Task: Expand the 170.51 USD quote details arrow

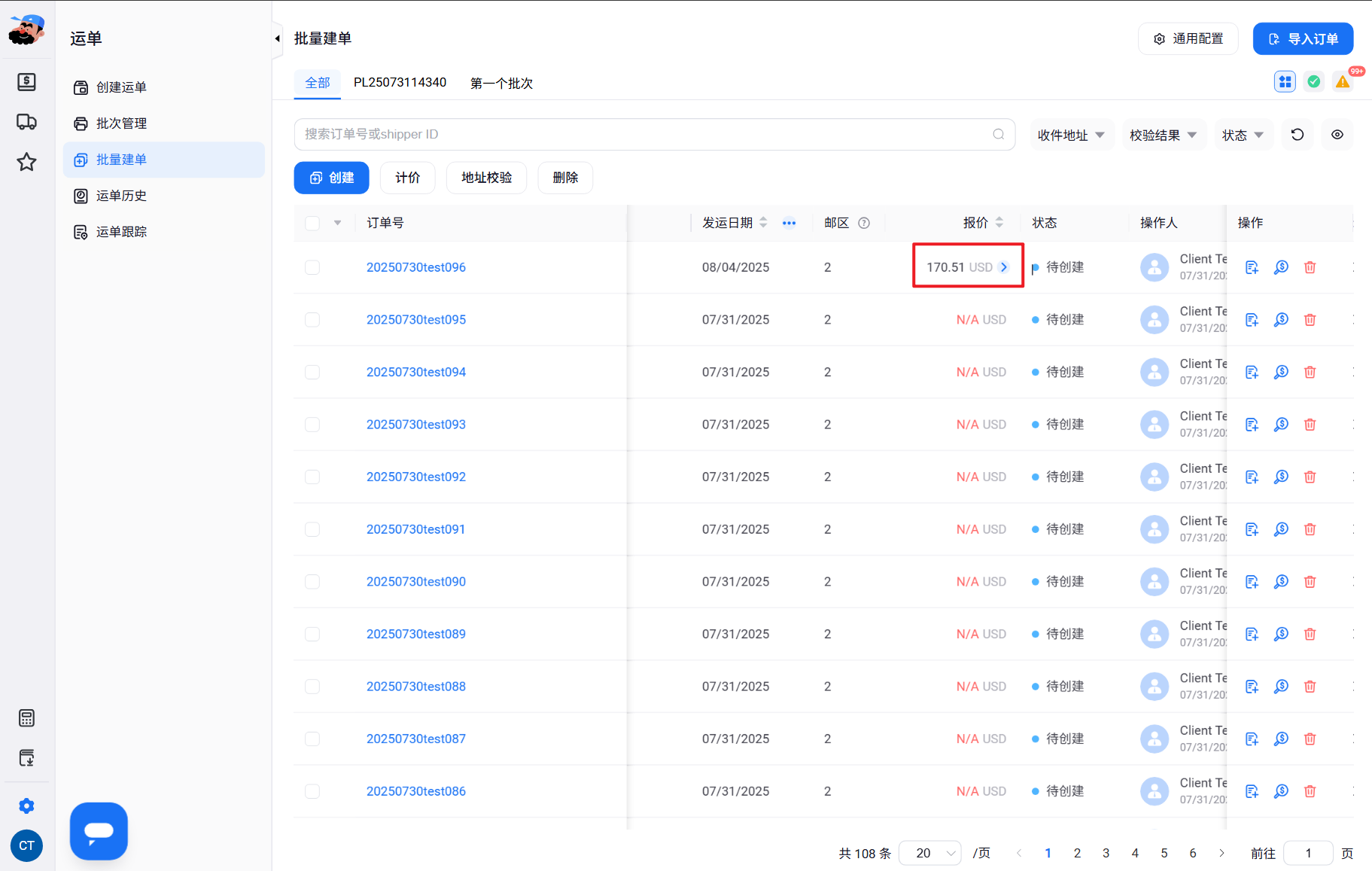Action: (1004, 267)
